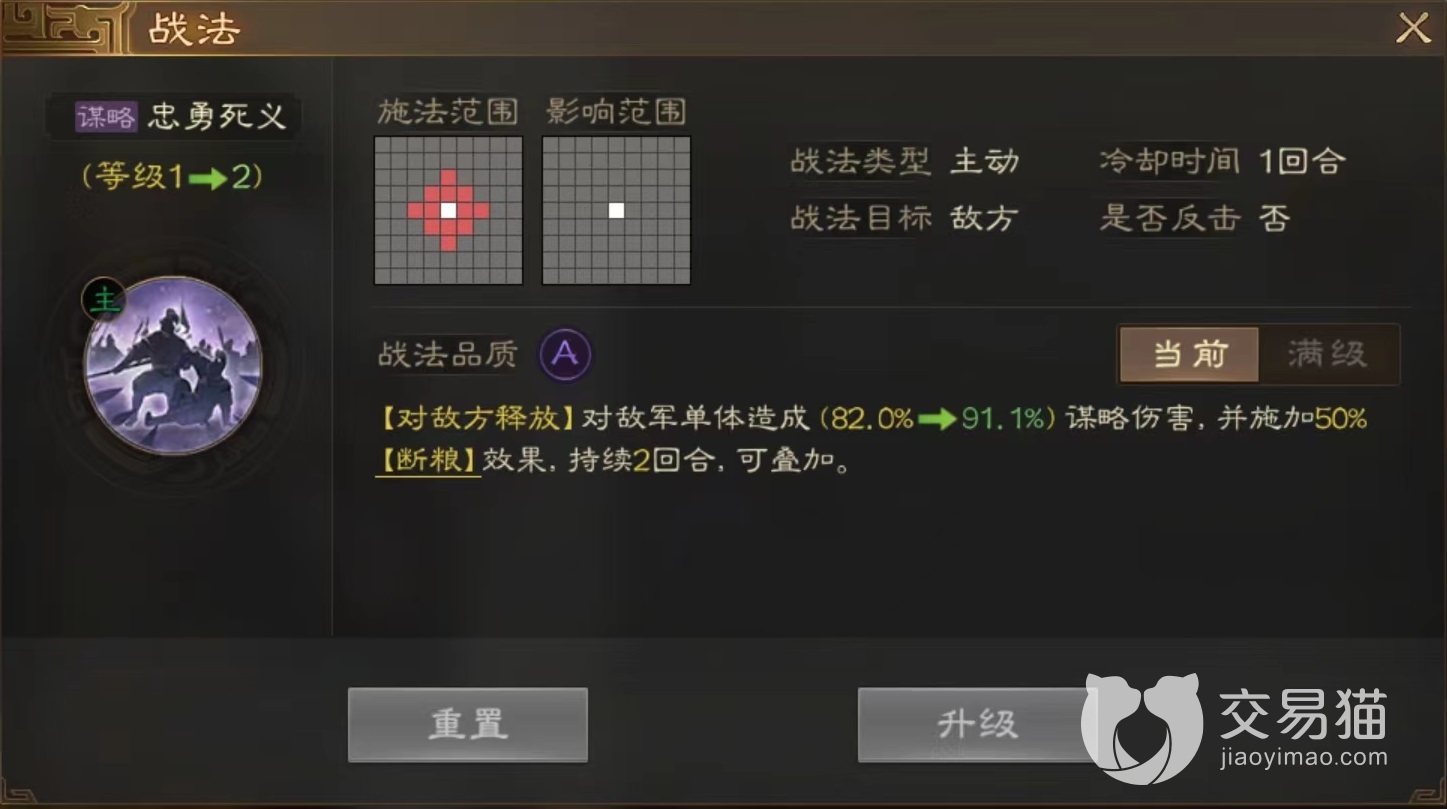Switch to the 满级 max level view

[1328, 354]
